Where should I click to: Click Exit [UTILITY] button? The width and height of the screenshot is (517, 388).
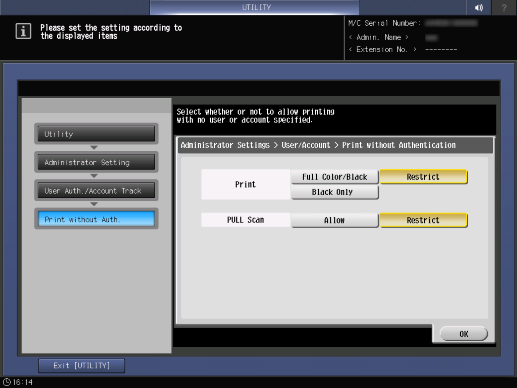[x=82, y=366]
